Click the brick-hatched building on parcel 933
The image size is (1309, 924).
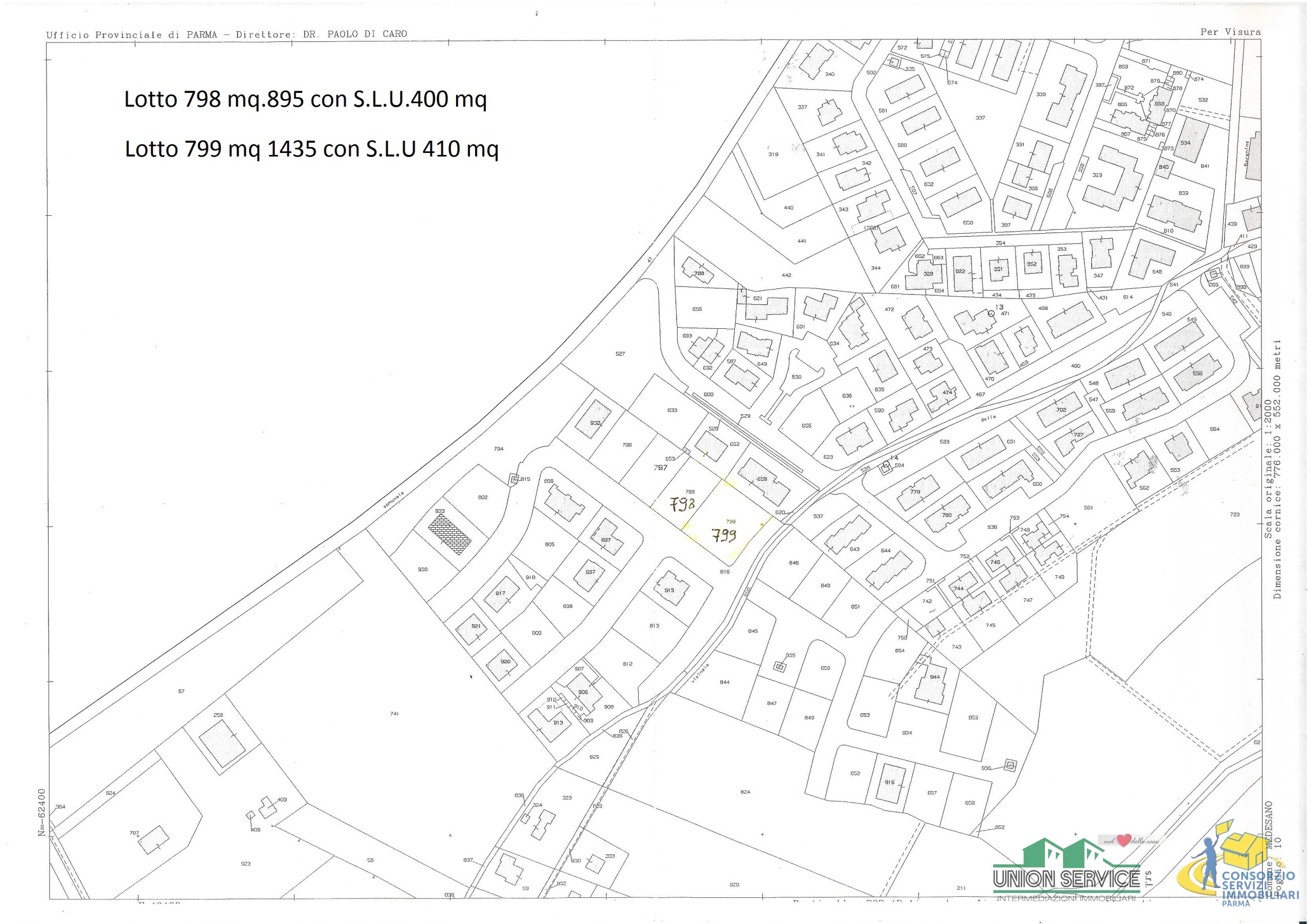click(x=449, y=534)
